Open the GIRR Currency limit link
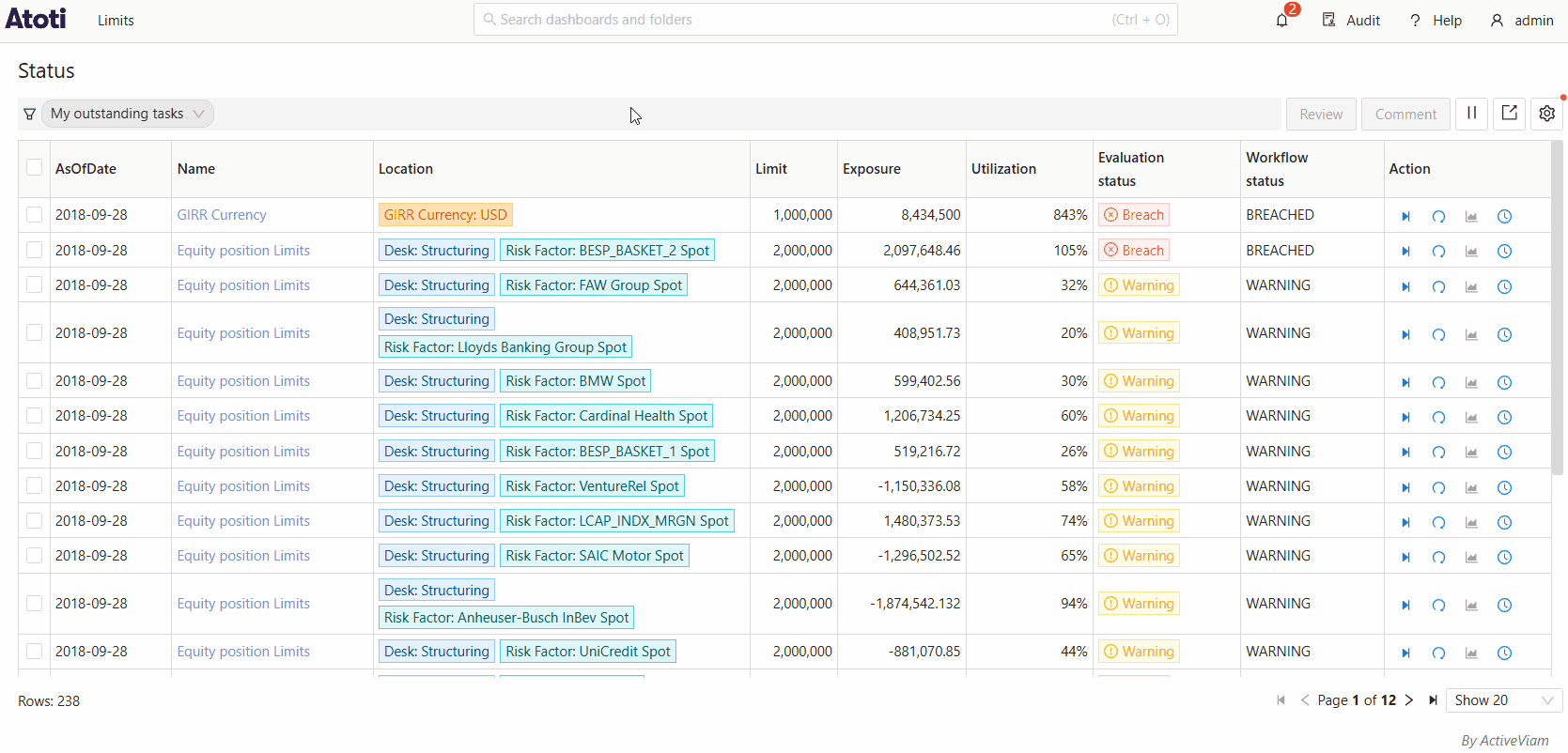Image resolution: width=1568 pixels, height=753 pixels. coord(222,215)
